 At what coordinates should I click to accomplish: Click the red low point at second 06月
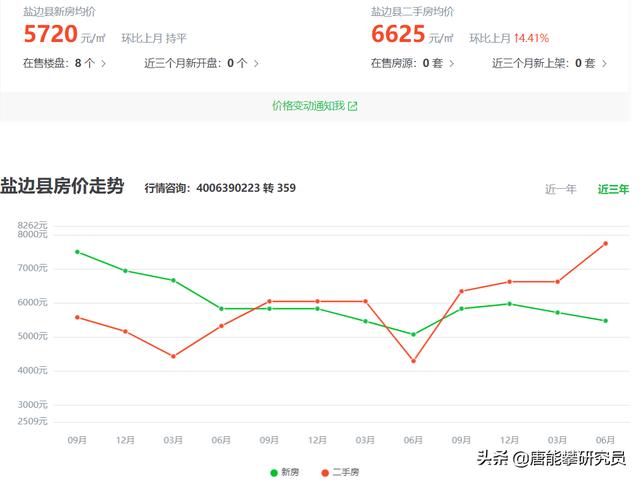pyautogui.click(x=413, y=361)
